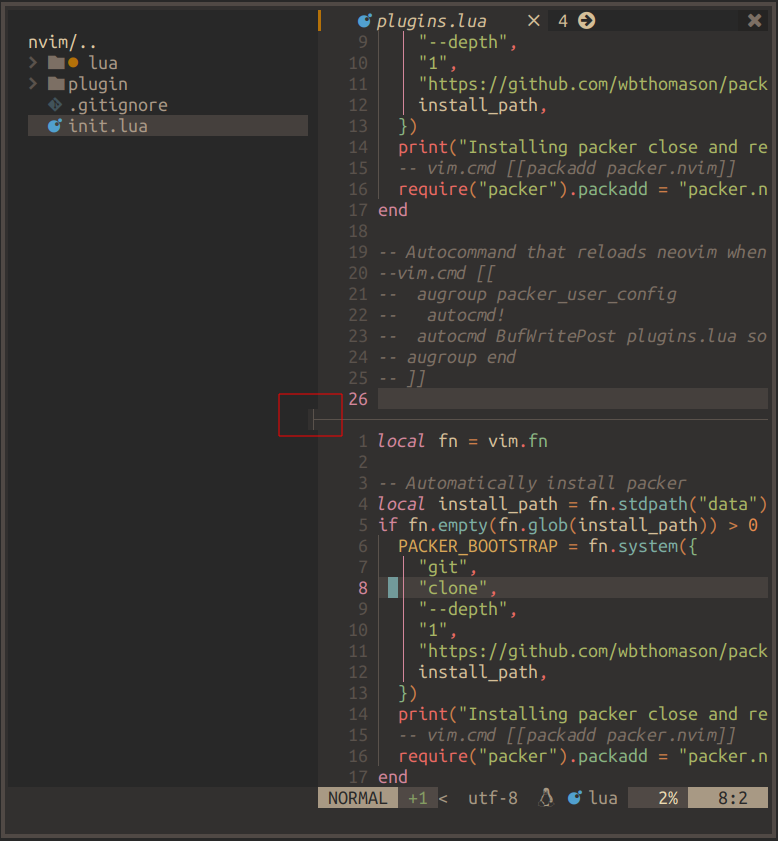This screenshot has width=778, height=841.
Task: Click the 2% scroll progress indicator
Action: pos(668,798)
